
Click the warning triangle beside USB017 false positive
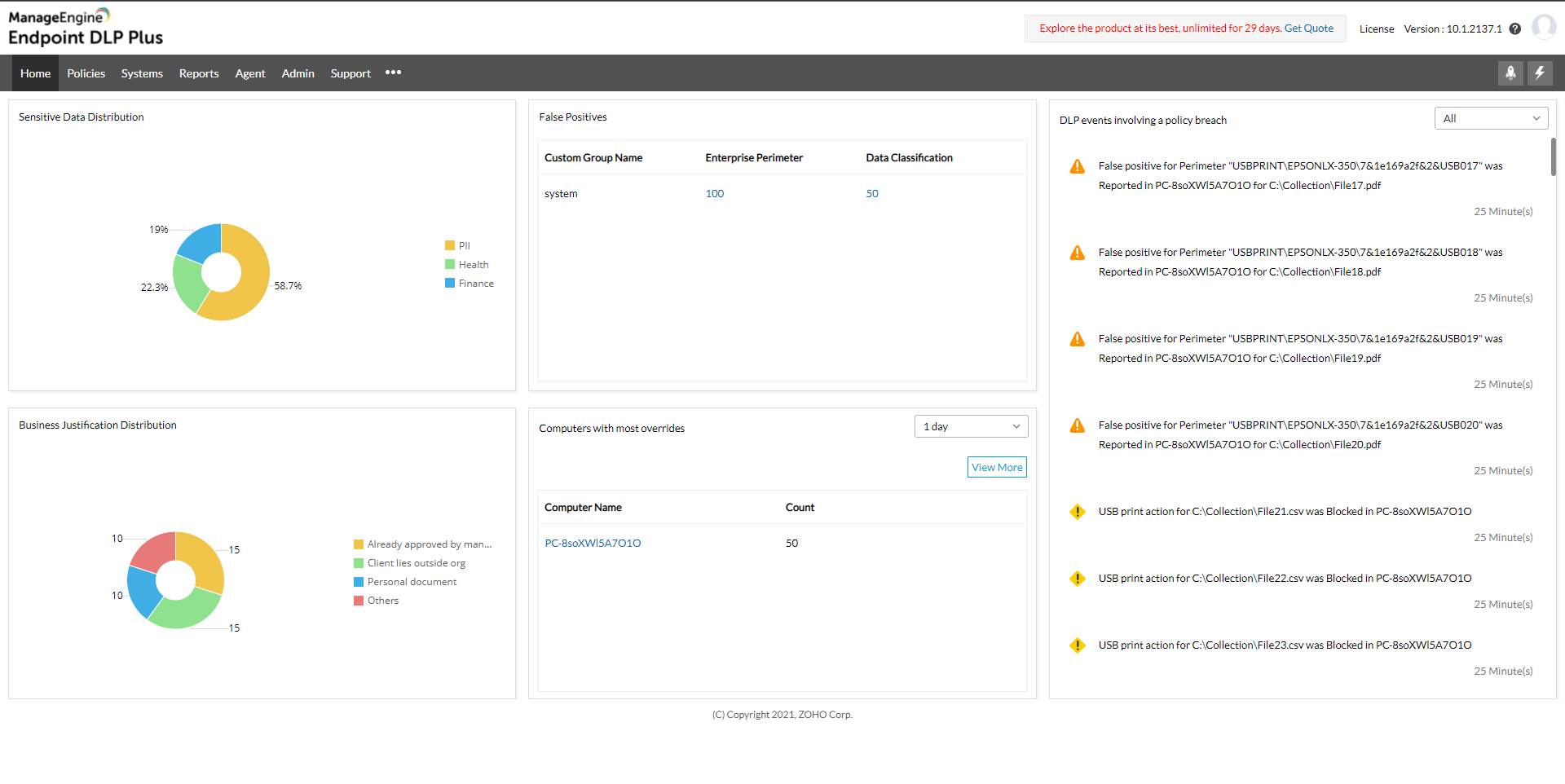click(x=1078, y=166)
